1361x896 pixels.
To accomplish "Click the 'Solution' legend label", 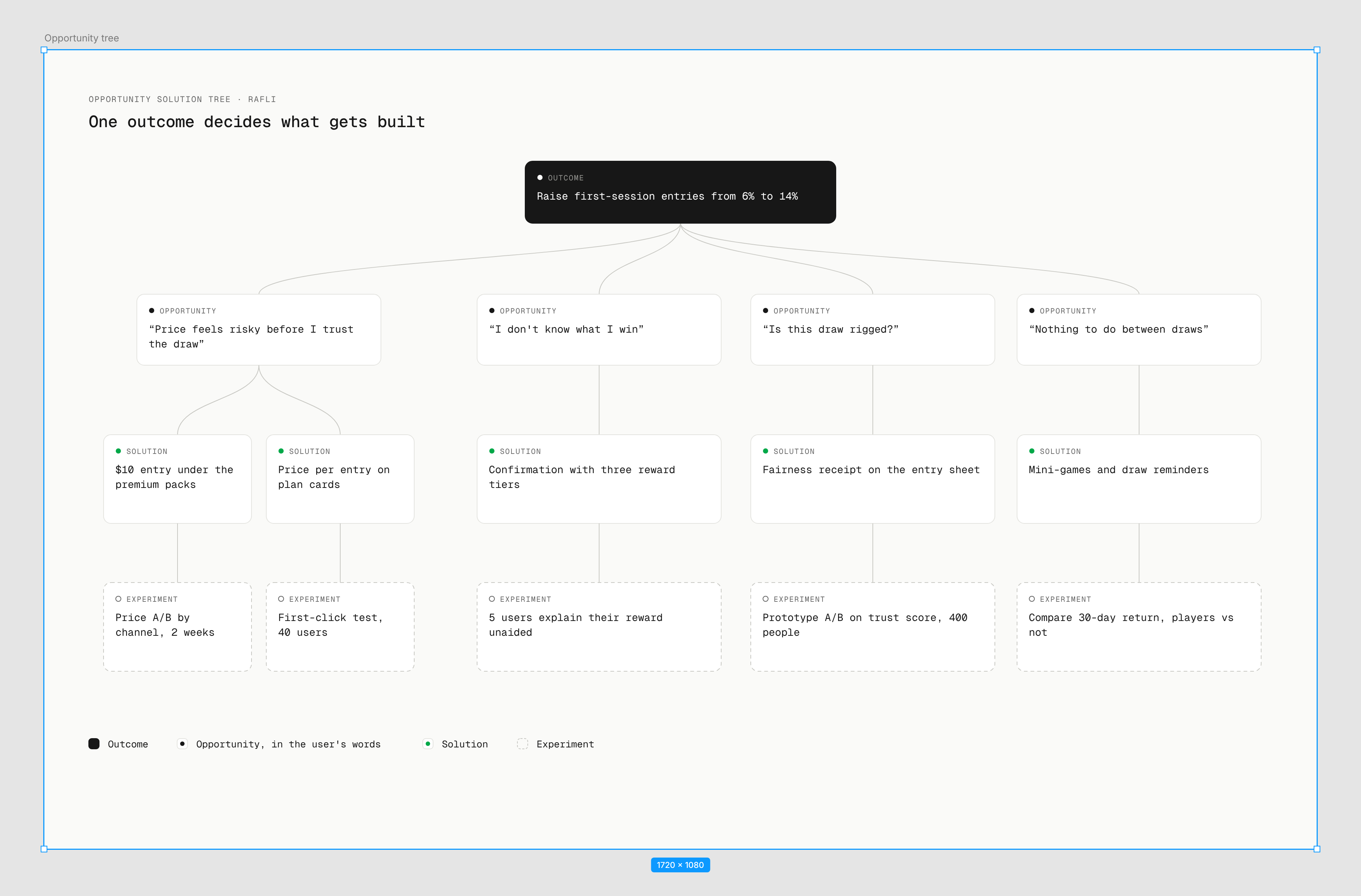I will [465, 744].
